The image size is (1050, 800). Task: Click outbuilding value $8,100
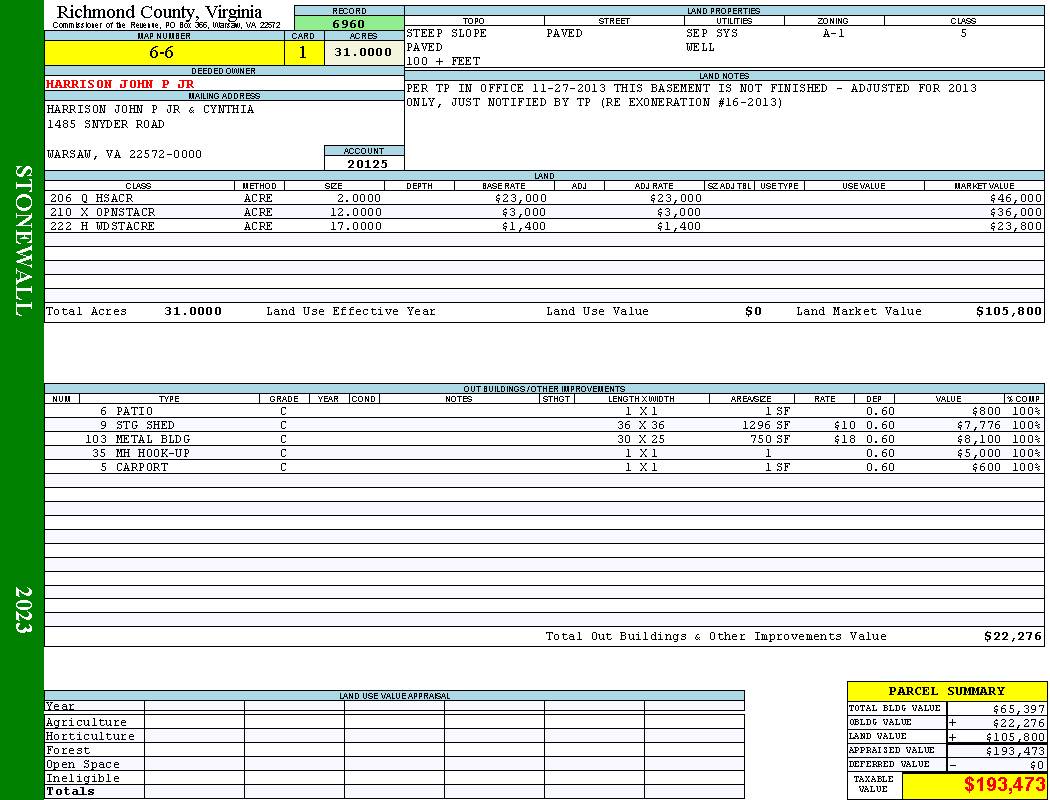point(979,440)
